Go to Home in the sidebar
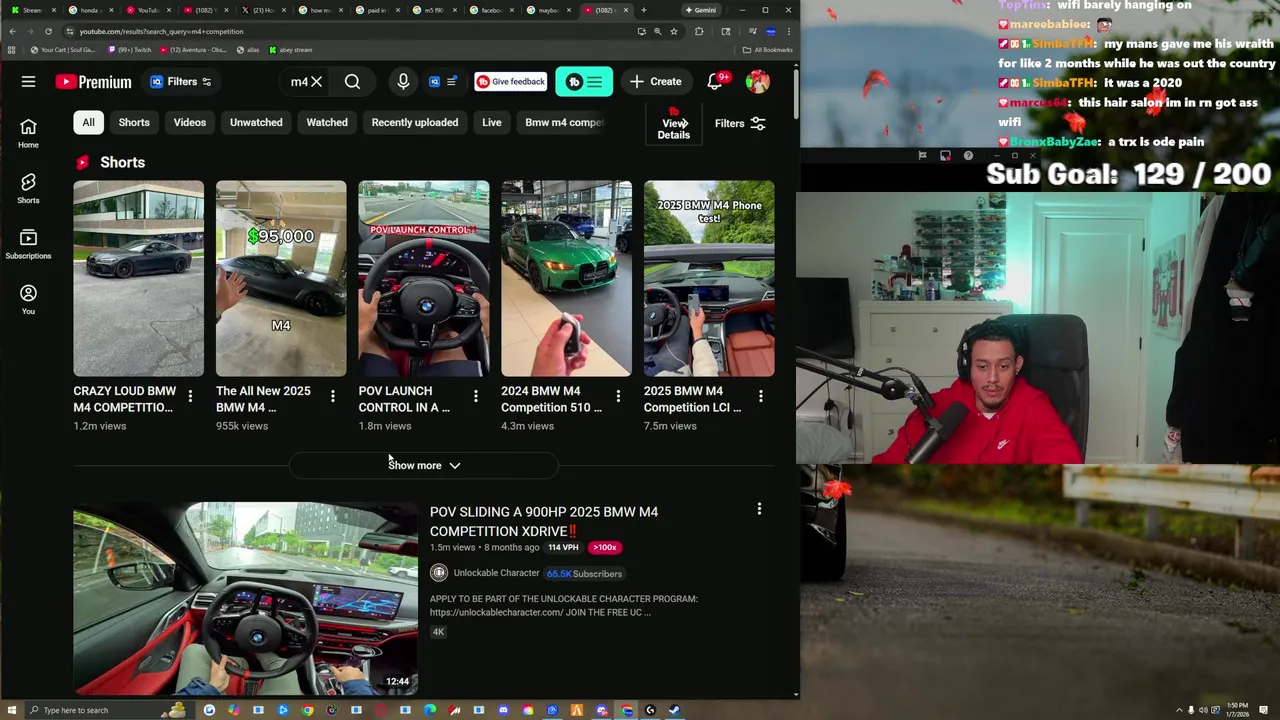 click(x=28, y=133)
